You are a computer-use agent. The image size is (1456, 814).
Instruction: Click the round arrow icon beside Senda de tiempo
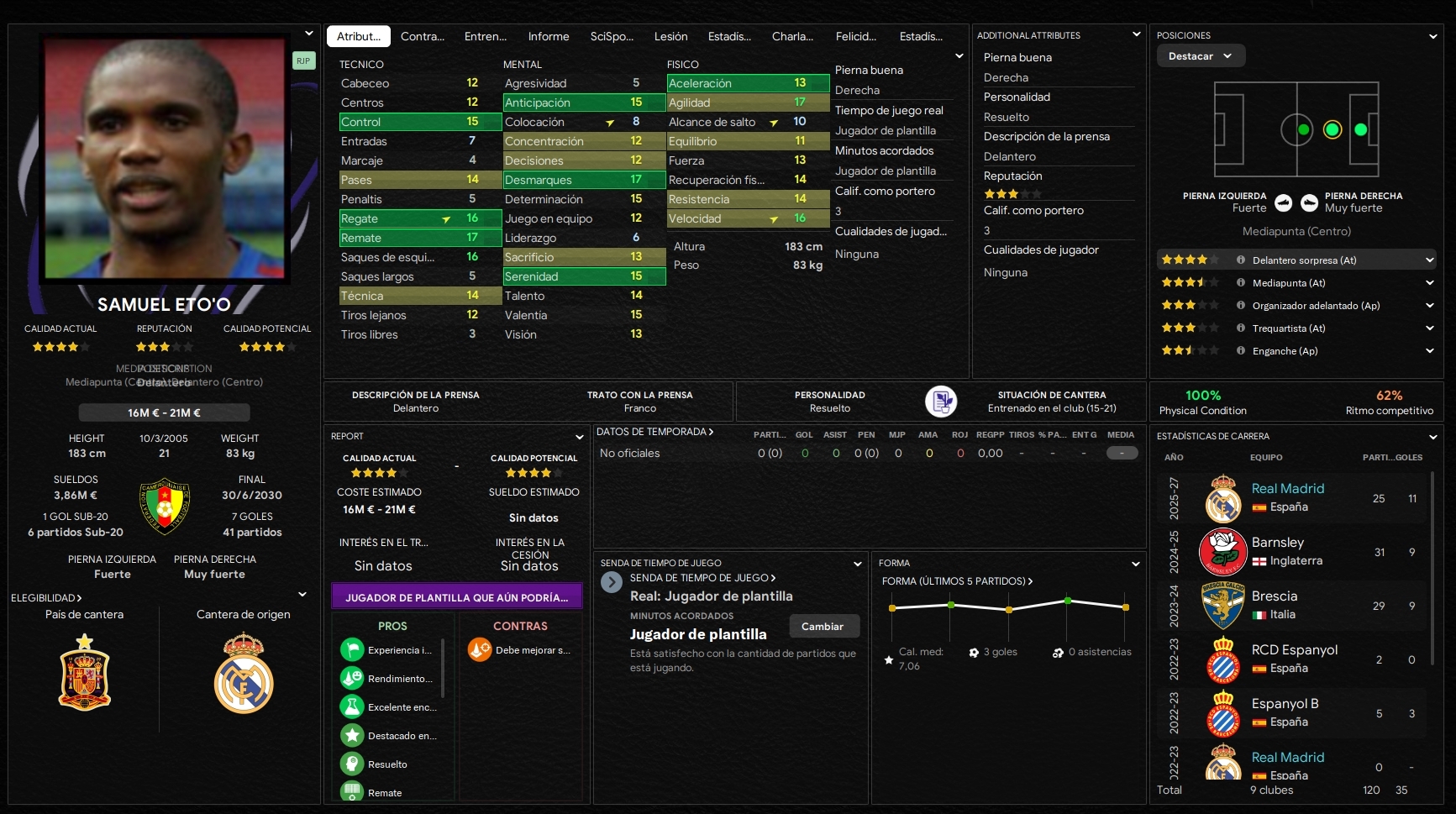(612, 581)
